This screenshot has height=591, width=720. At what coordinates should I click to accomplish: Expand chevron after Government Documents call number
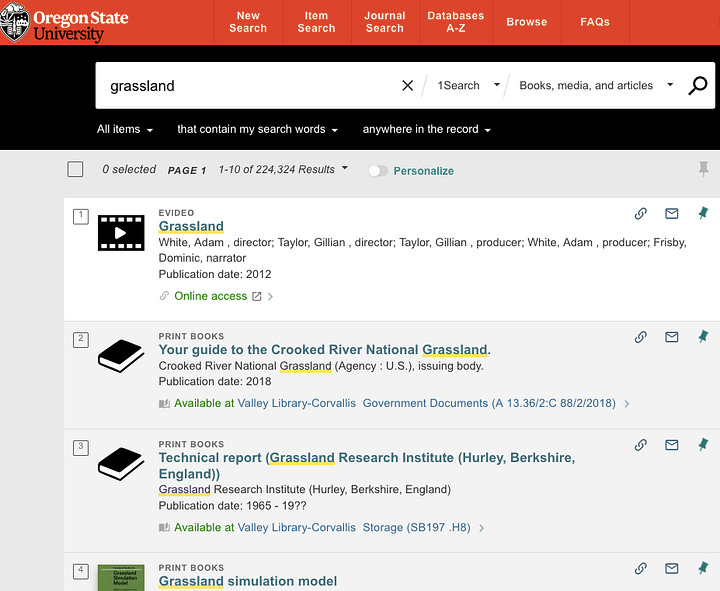pos(627,404)
